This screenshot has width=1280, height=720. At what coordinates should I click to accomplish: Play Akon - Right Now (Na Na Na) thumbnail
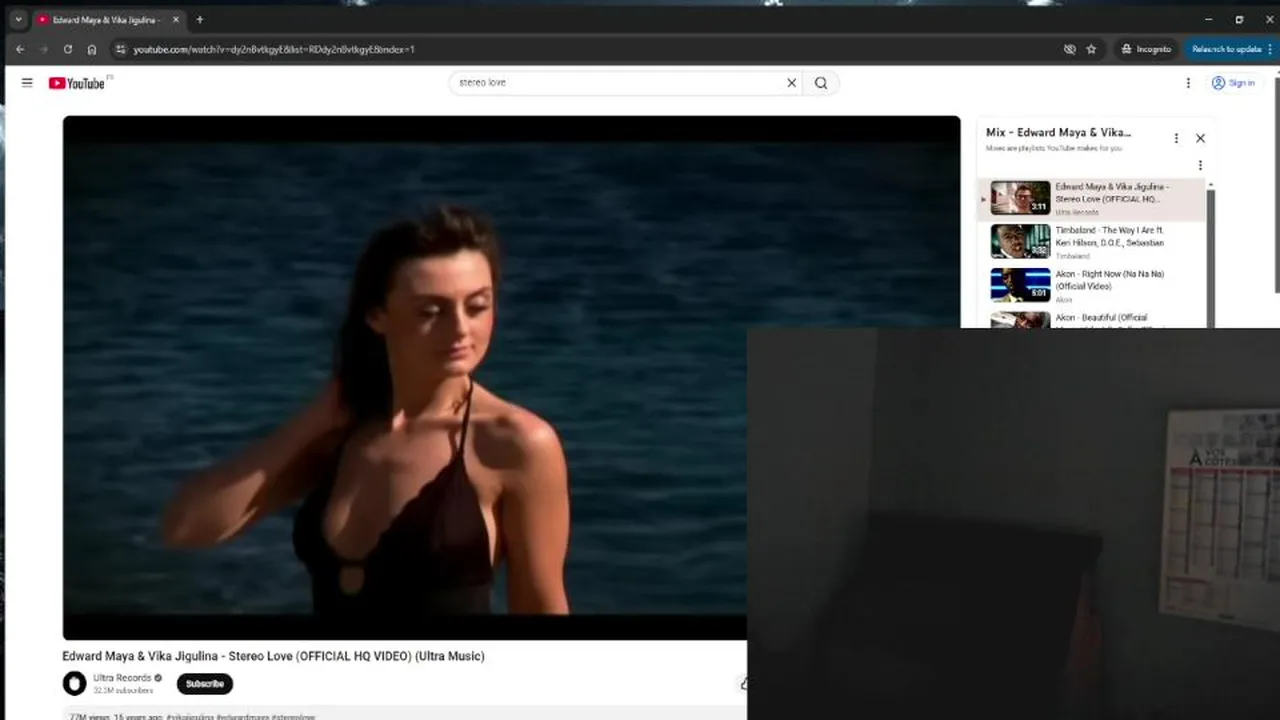[x=1020, y=285]
